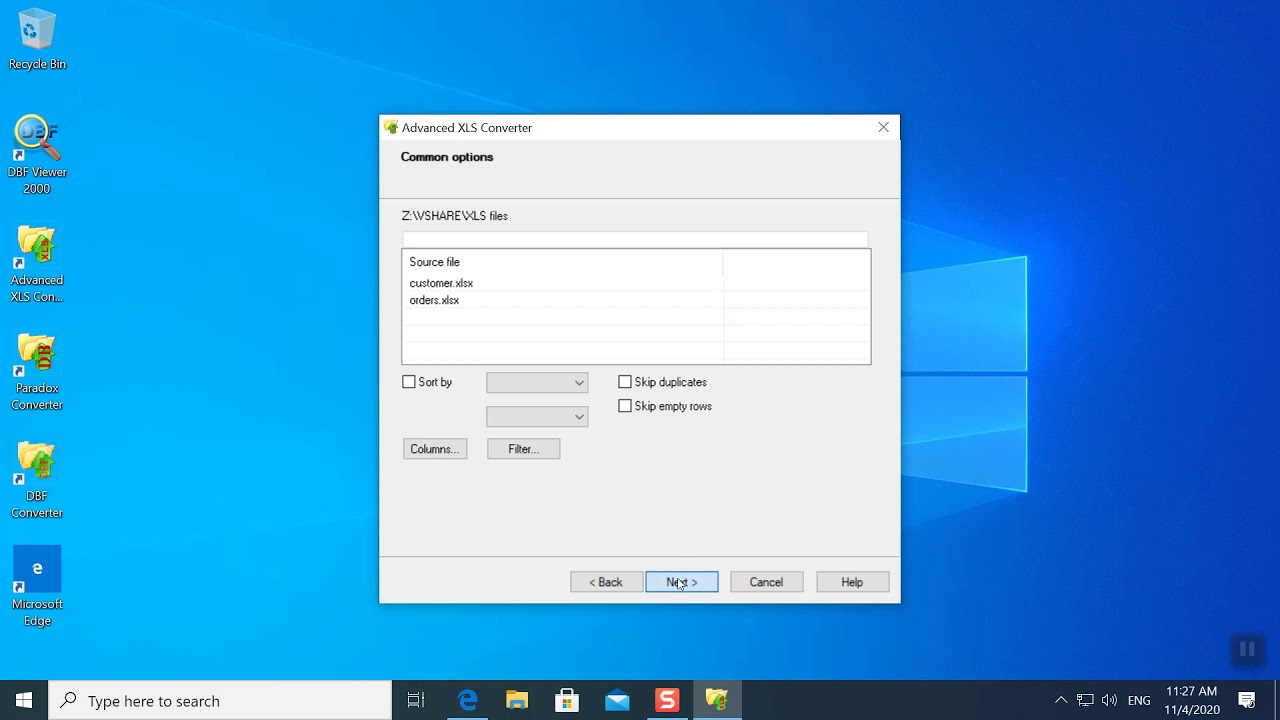Open Recycle Bin desktop icon
The width and height of the screenshot is (1280, 720).
[x=37, y=40]
